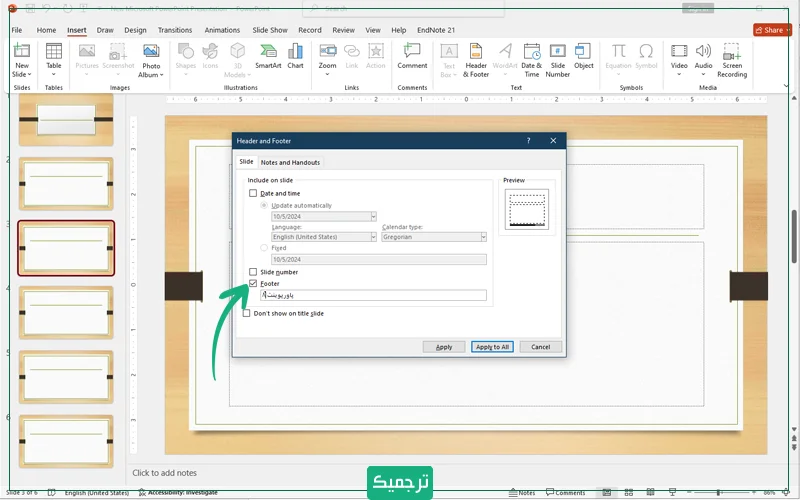Open the Table insert icon

(54, 51)
